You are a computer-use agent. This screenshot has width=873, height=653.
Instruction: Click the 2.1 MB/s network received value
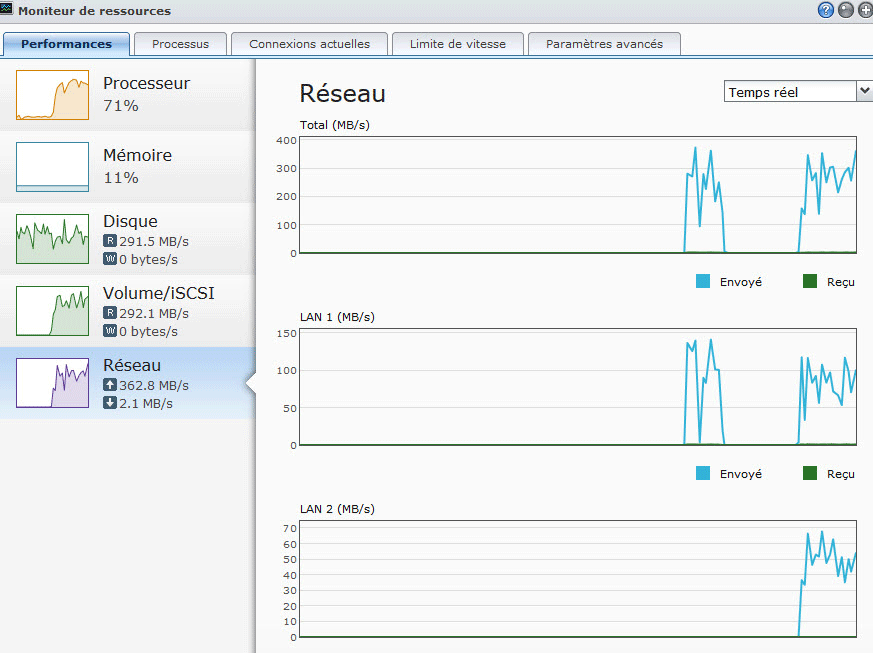click(146, 404)
